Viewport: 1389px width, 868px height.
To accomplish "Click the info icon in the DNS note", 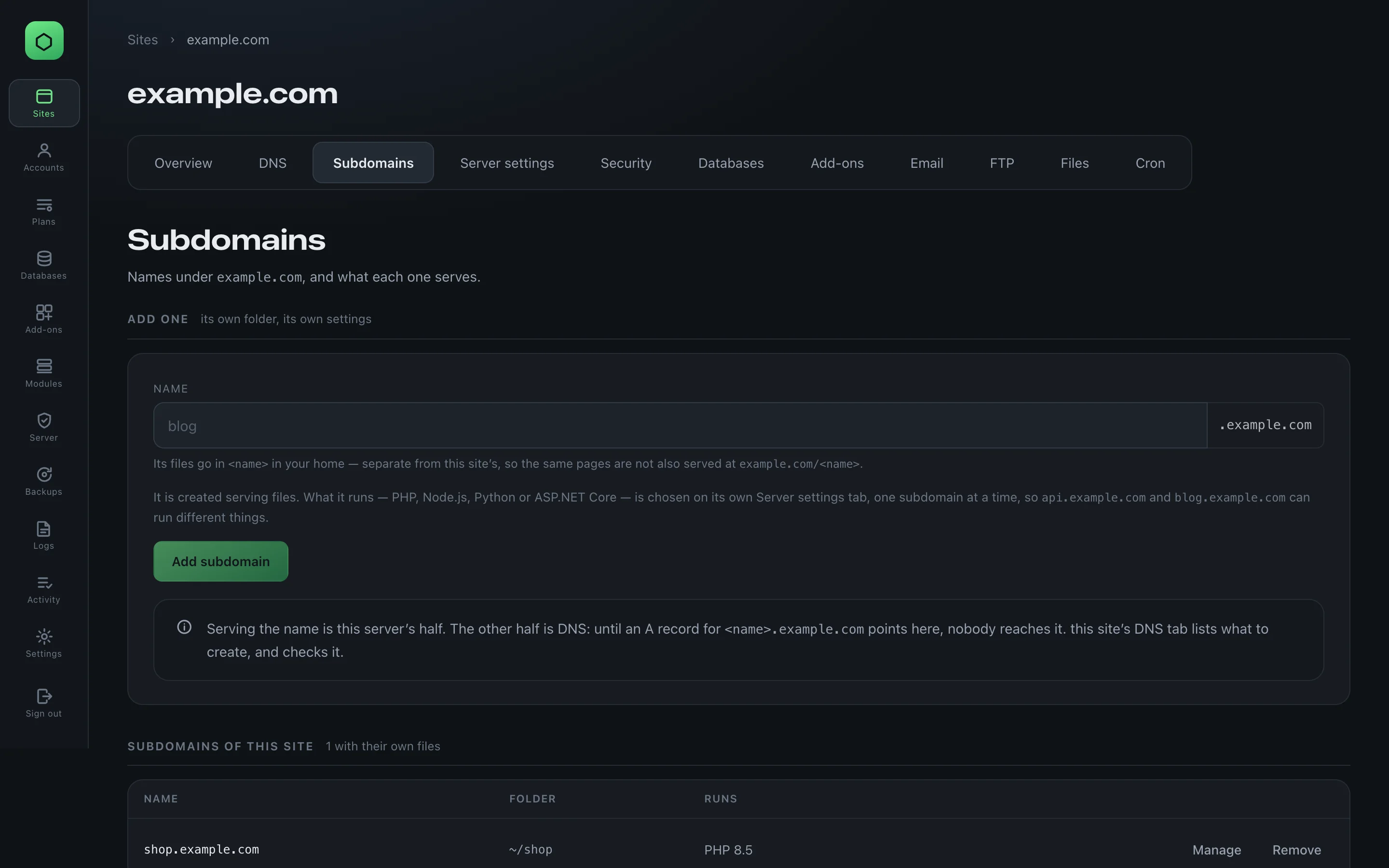I will click(x=184, y=627).
